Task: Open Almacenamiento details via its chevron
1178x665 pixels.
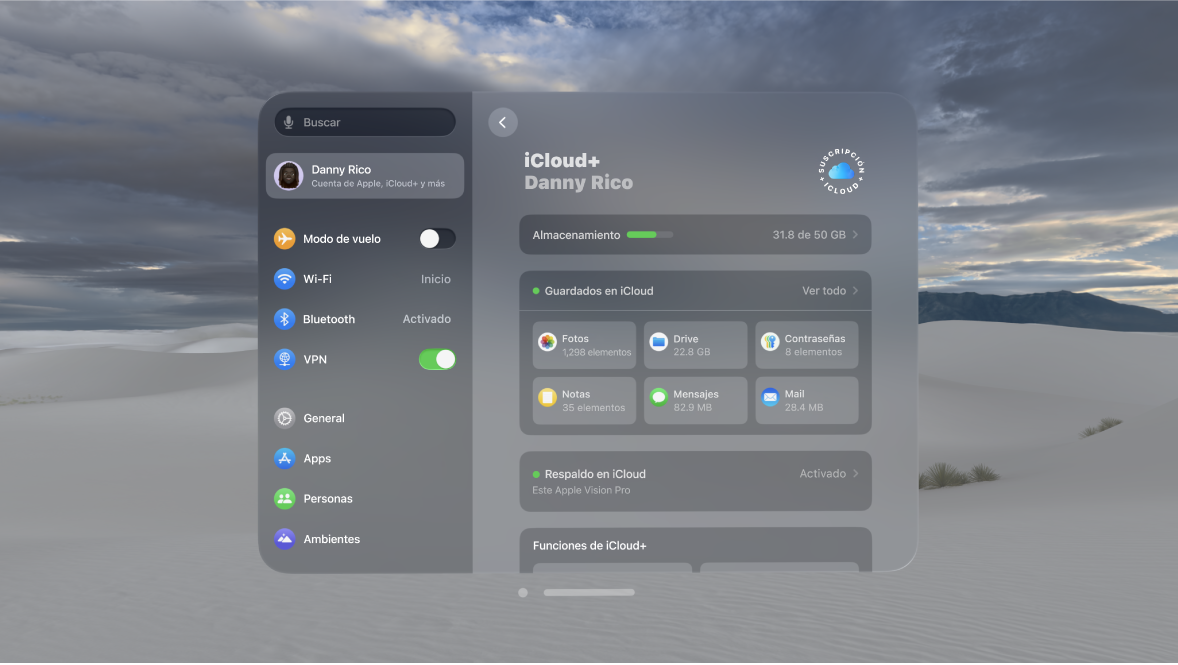Action: [855, 234]
